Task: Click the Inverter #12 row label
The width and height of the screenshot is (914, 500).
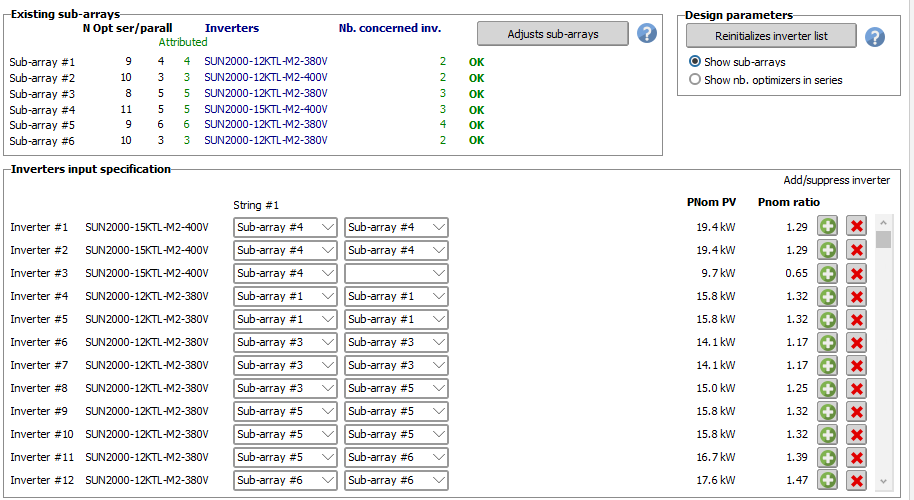Action: tap(42, 480)
